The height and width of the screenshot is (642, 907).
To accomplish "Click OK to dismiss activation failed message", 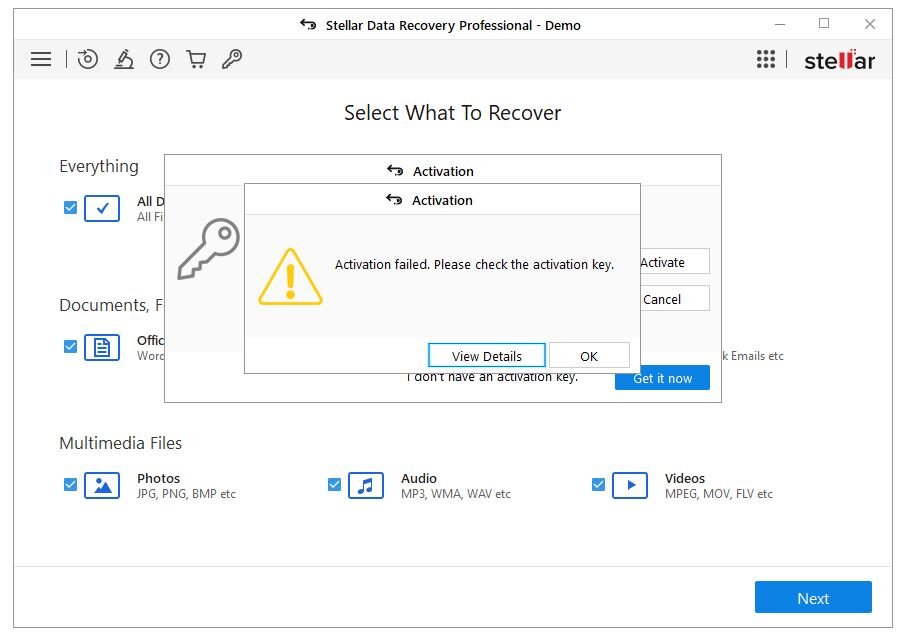I will [589, 356].
